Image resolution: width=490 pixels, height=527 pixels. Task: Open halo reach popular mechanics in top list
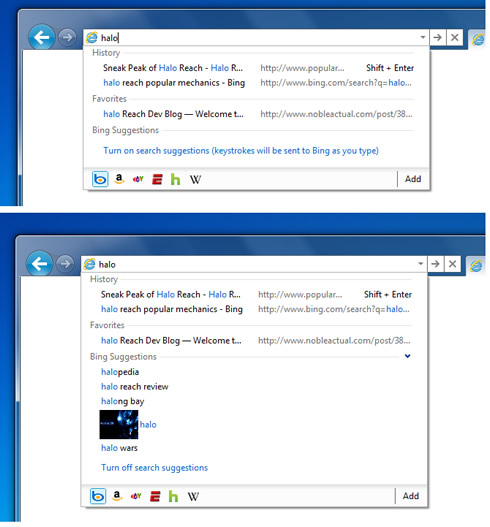point(174,83)
